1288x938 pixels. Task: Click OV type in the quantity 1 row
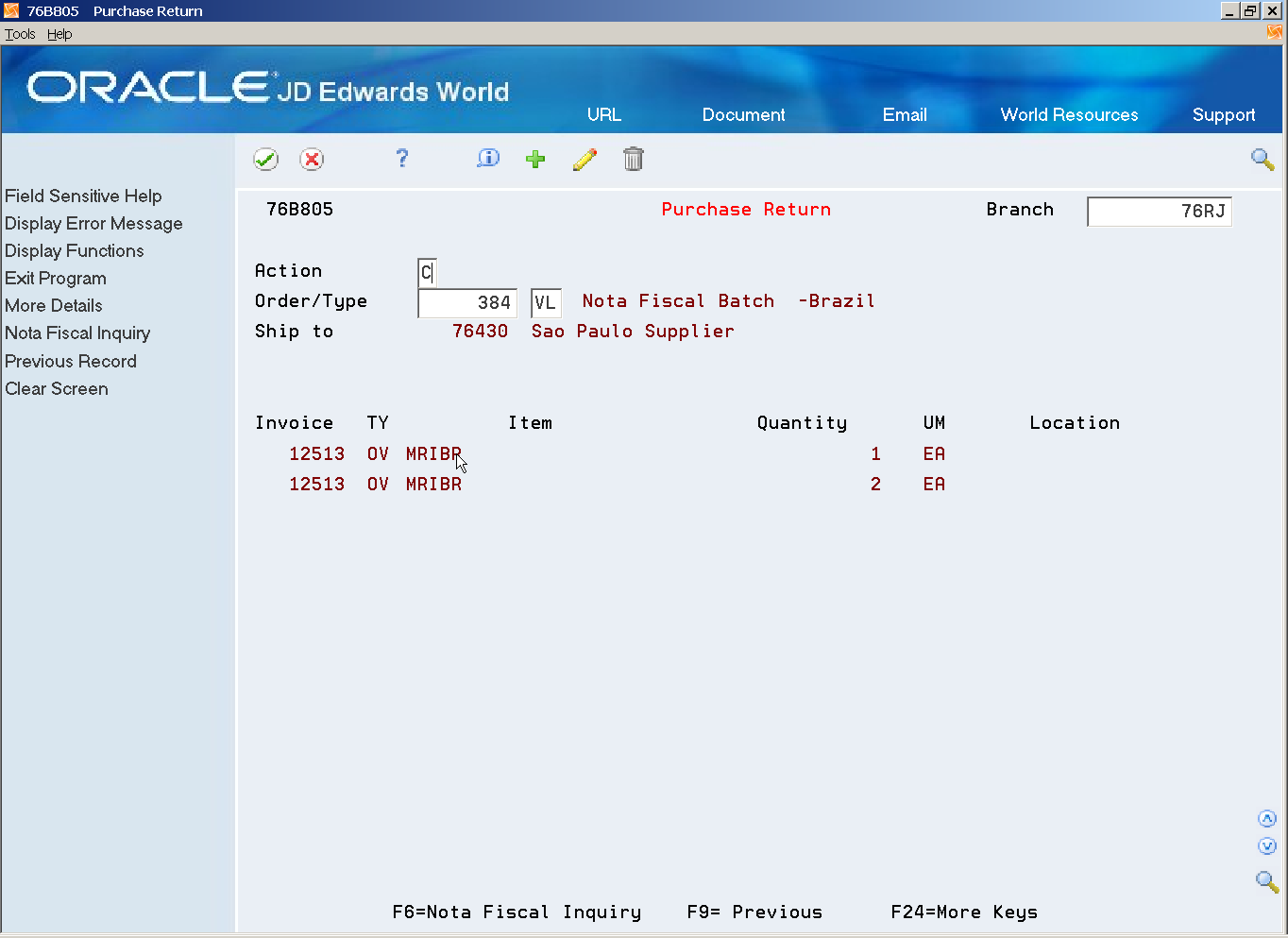(x=378, y=454)
